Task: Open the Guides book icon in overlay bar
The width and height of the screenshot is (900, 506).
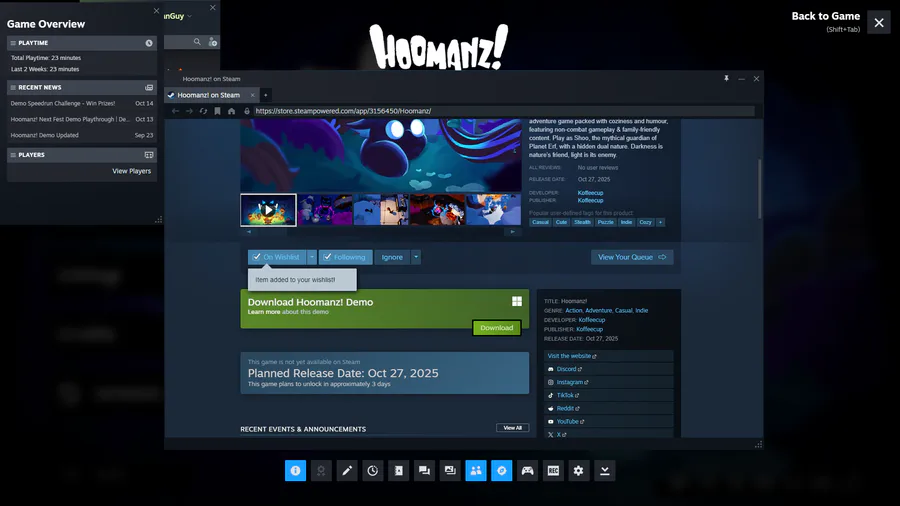Action: click(398, 470)
